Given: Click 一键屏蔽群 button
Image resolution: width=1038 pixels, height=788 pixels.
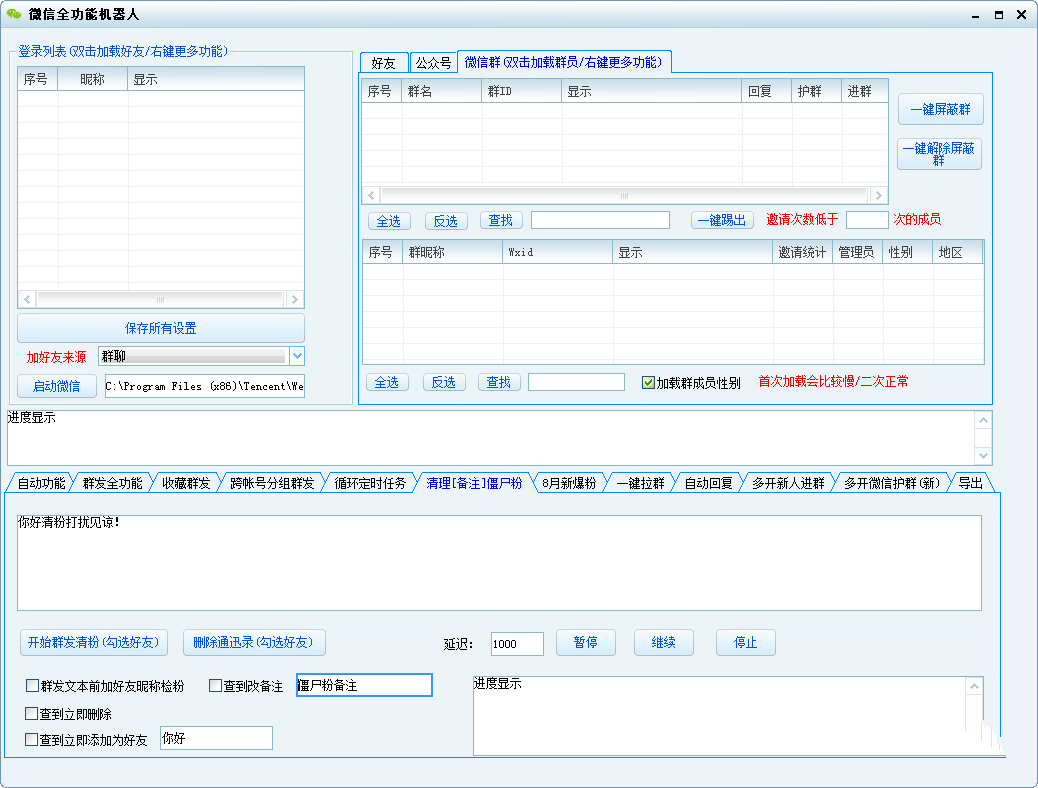Looking at the screenshot, I should (x=941, y=109).
